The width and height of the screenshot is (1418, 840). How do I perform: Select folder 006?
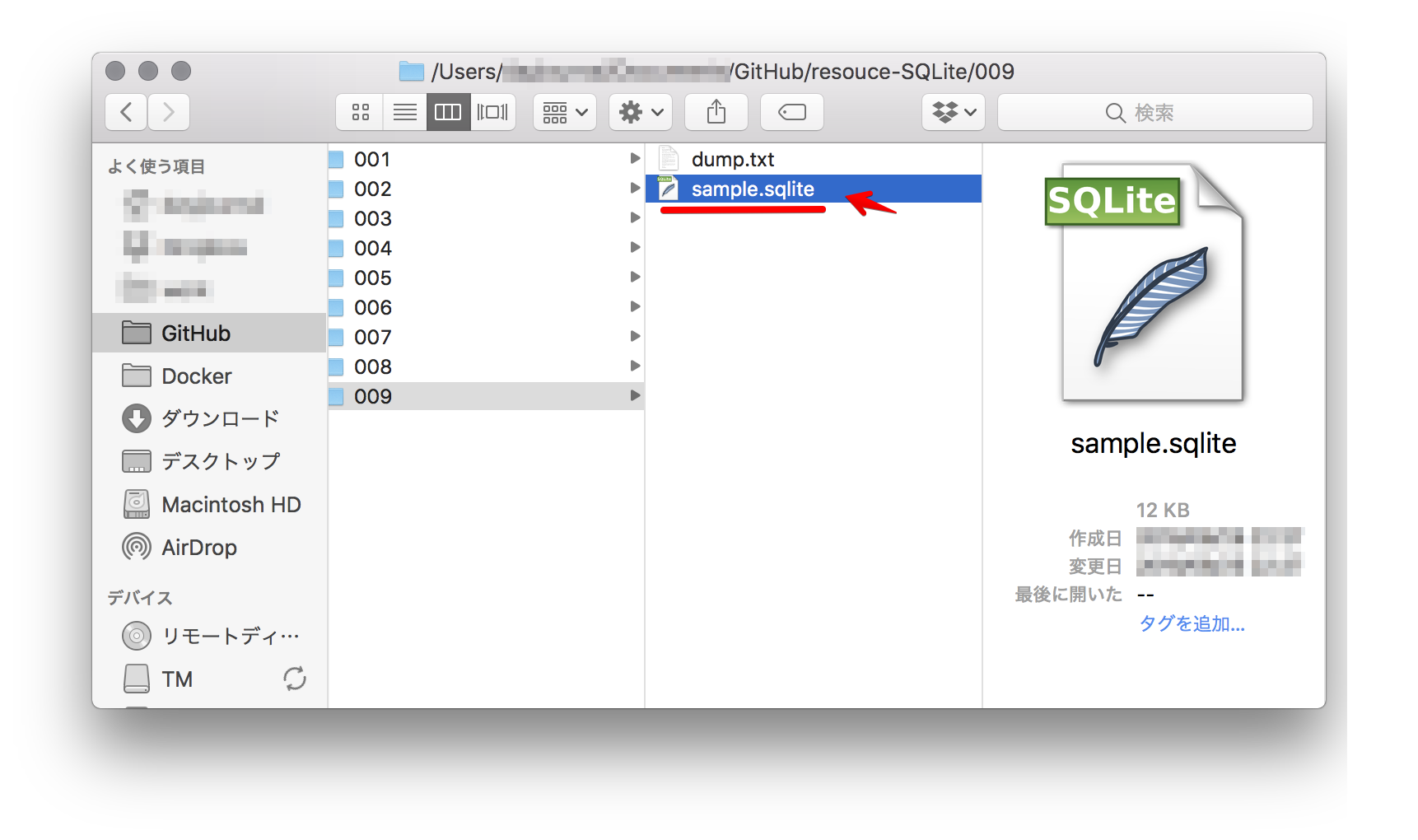click(x=486, y=307)
